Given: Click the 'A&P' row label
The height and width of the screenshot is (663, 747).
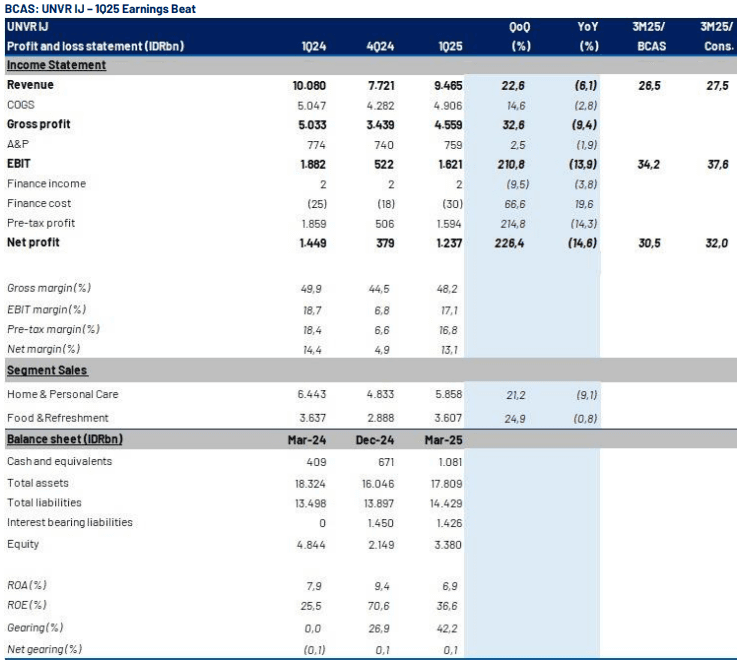Looking at the screenshot, I should point(18,144).
